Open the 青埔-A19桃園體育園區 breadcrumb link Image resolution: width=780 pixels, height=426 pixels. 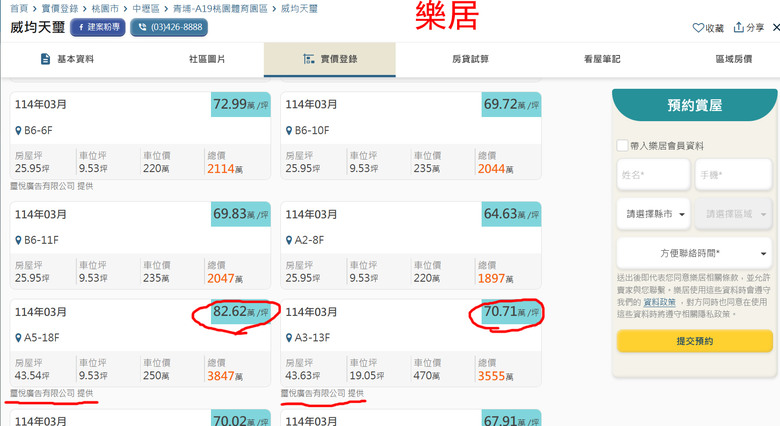click(220, 8)
